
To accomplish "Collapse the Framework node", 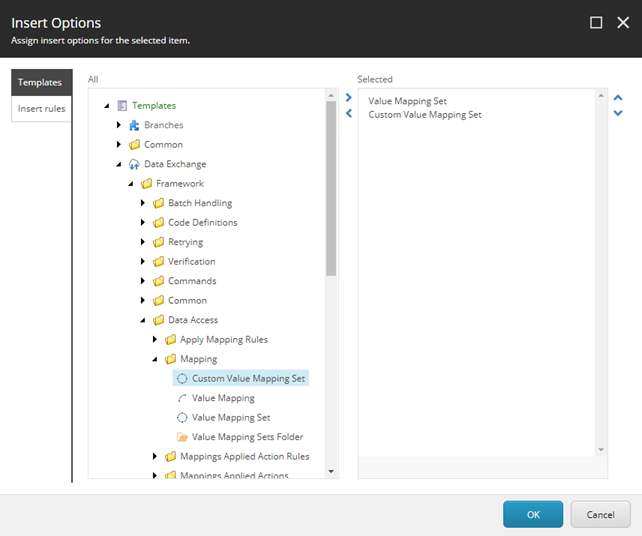I will pos(131,184).
